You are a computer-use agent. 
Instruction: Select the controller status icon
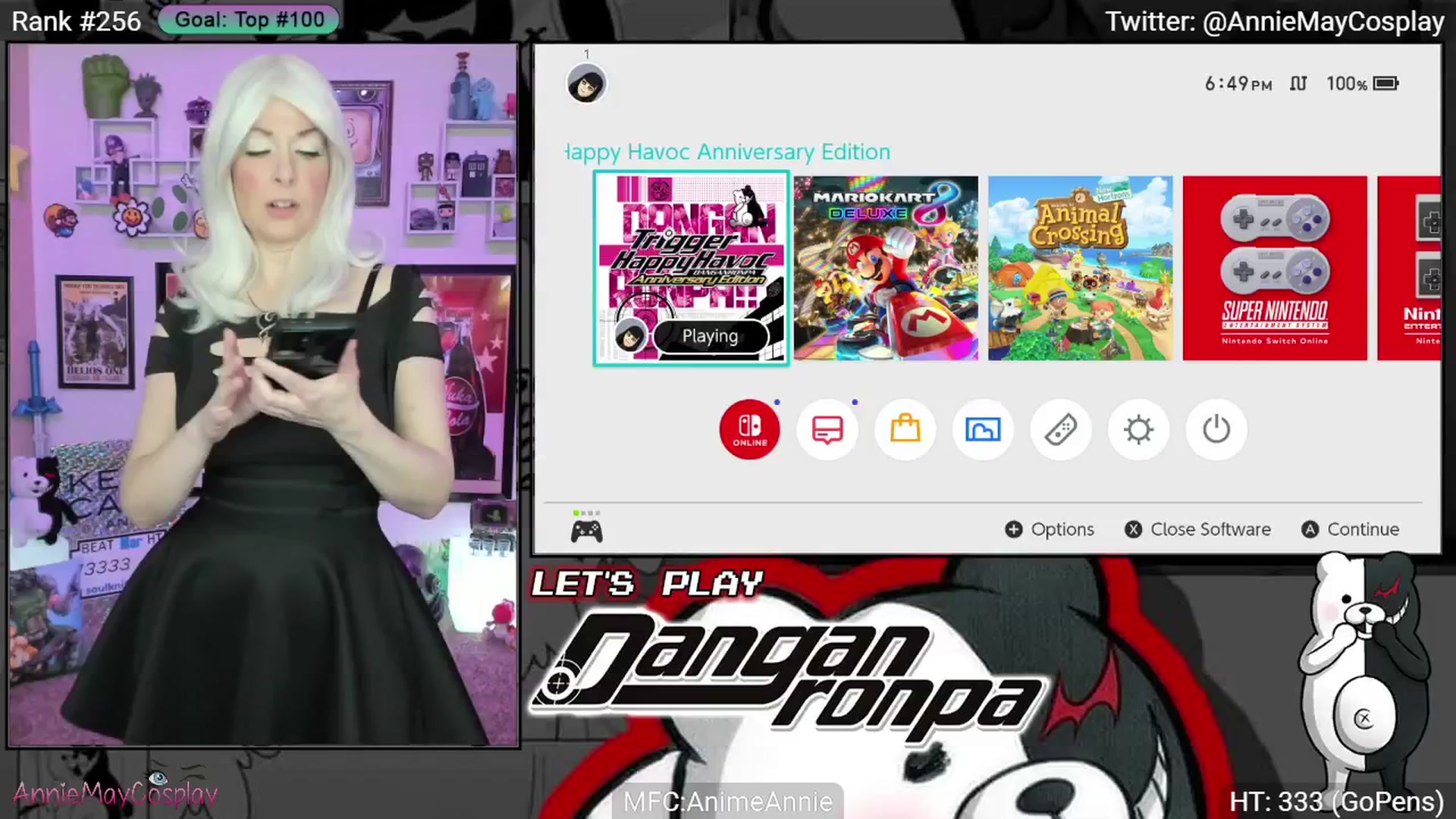coord(586,528)
